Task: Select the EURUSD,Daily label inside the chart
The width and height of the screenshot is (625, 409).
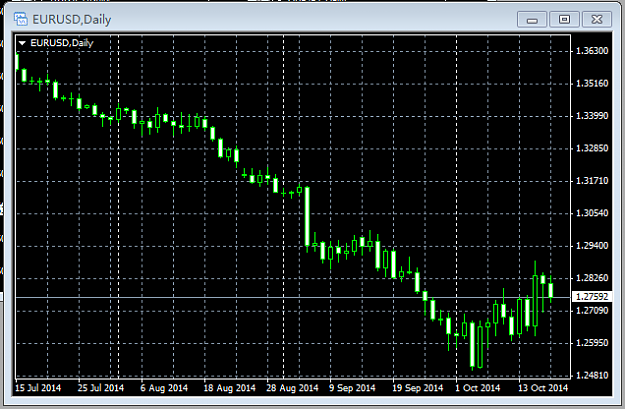Action: pos(62,43)
